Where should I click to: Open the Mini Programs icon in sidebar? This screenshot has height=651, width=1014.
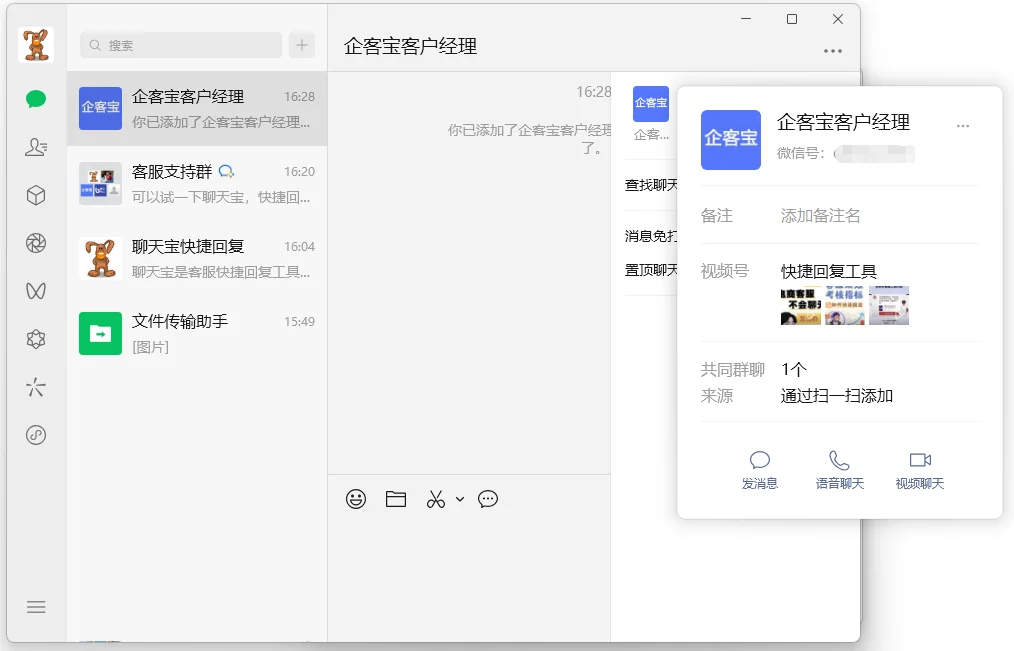[x=36, y=435]
